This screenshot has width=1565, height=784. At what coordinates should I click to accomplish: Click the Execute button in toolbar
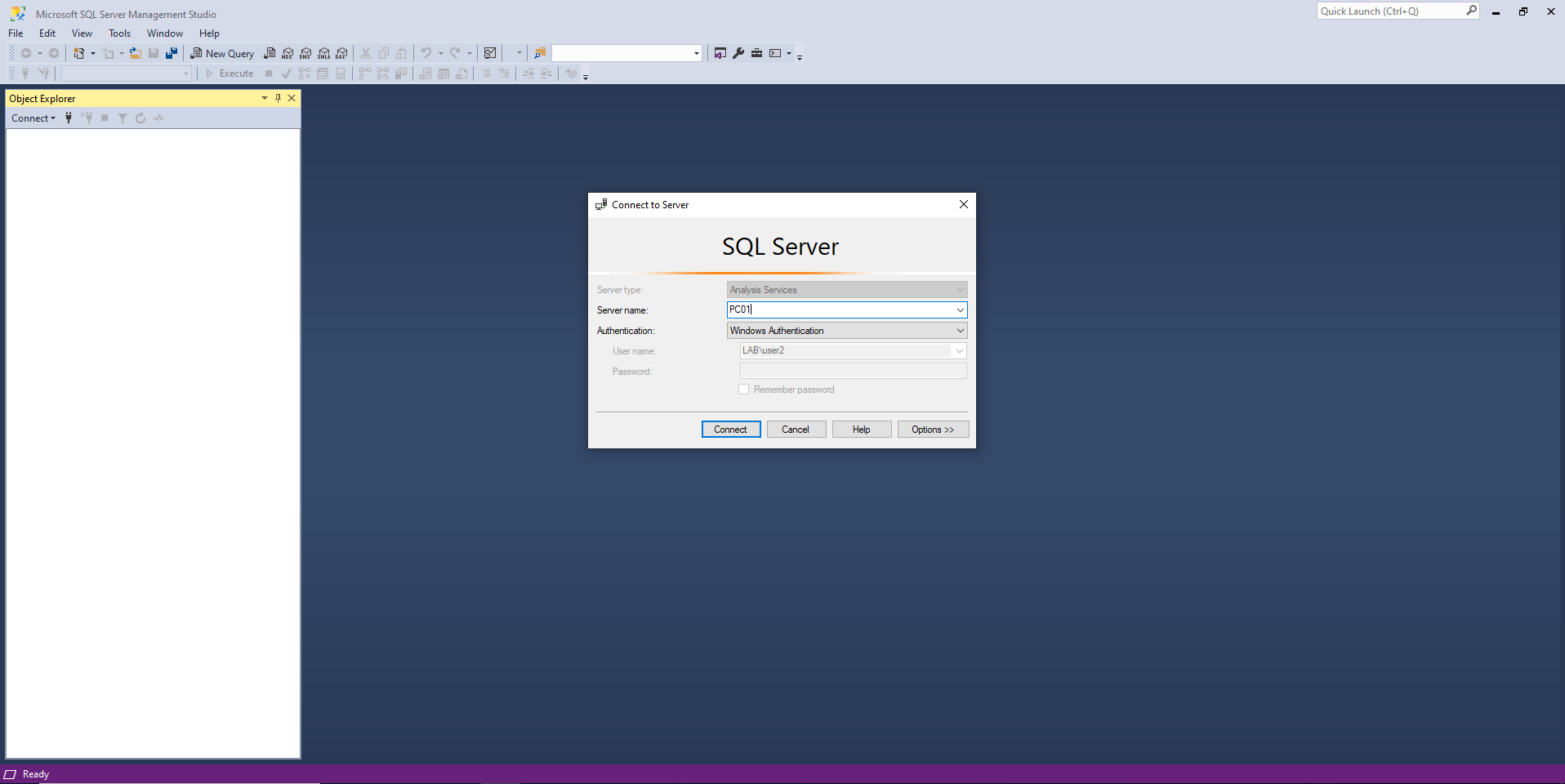click(230, 73)
